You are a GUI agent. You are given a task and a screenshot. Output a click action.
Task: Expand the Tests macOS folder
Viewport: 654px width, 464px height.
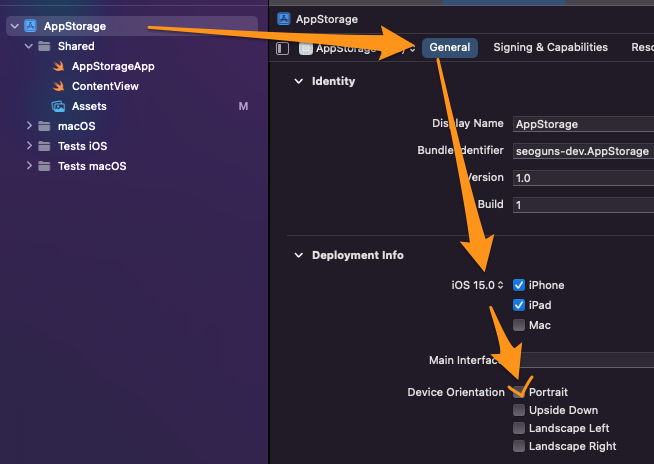point(29,166)
